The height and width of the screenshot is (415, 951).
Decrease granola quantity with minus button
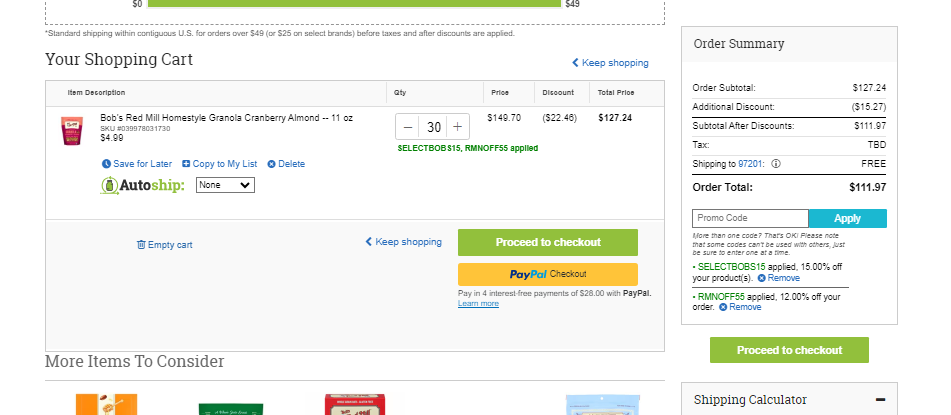tap(408, 127)
